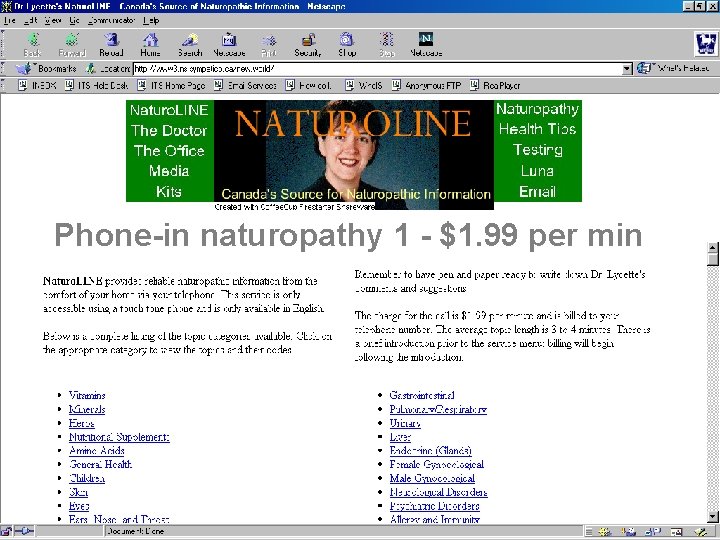Viewport: 720px width, 540px height.
Task: Print the page with Print button
Action: [x=269, y=45]
